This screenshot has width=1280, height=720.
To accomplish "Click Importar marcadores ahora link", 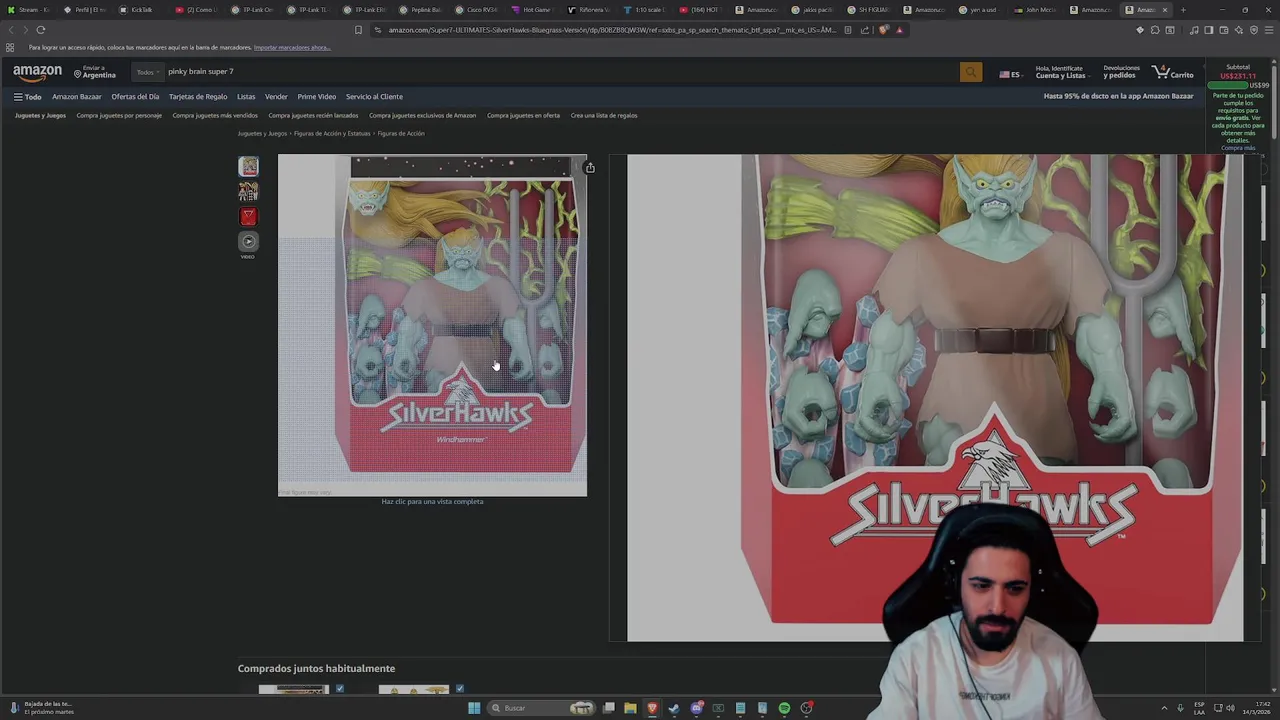I will click(292, 48).
